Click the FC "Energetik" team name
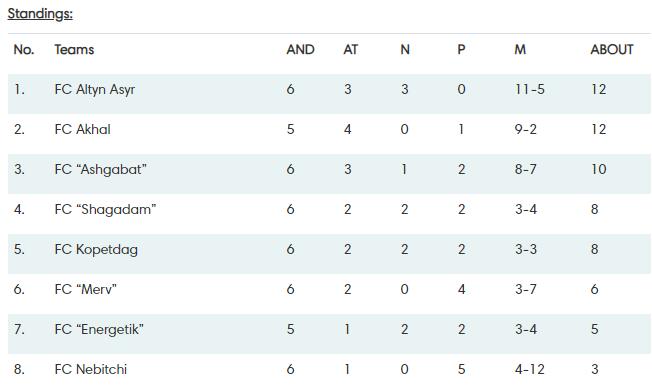Viewport: 652px width, 392px height. (x=99, y=329)
